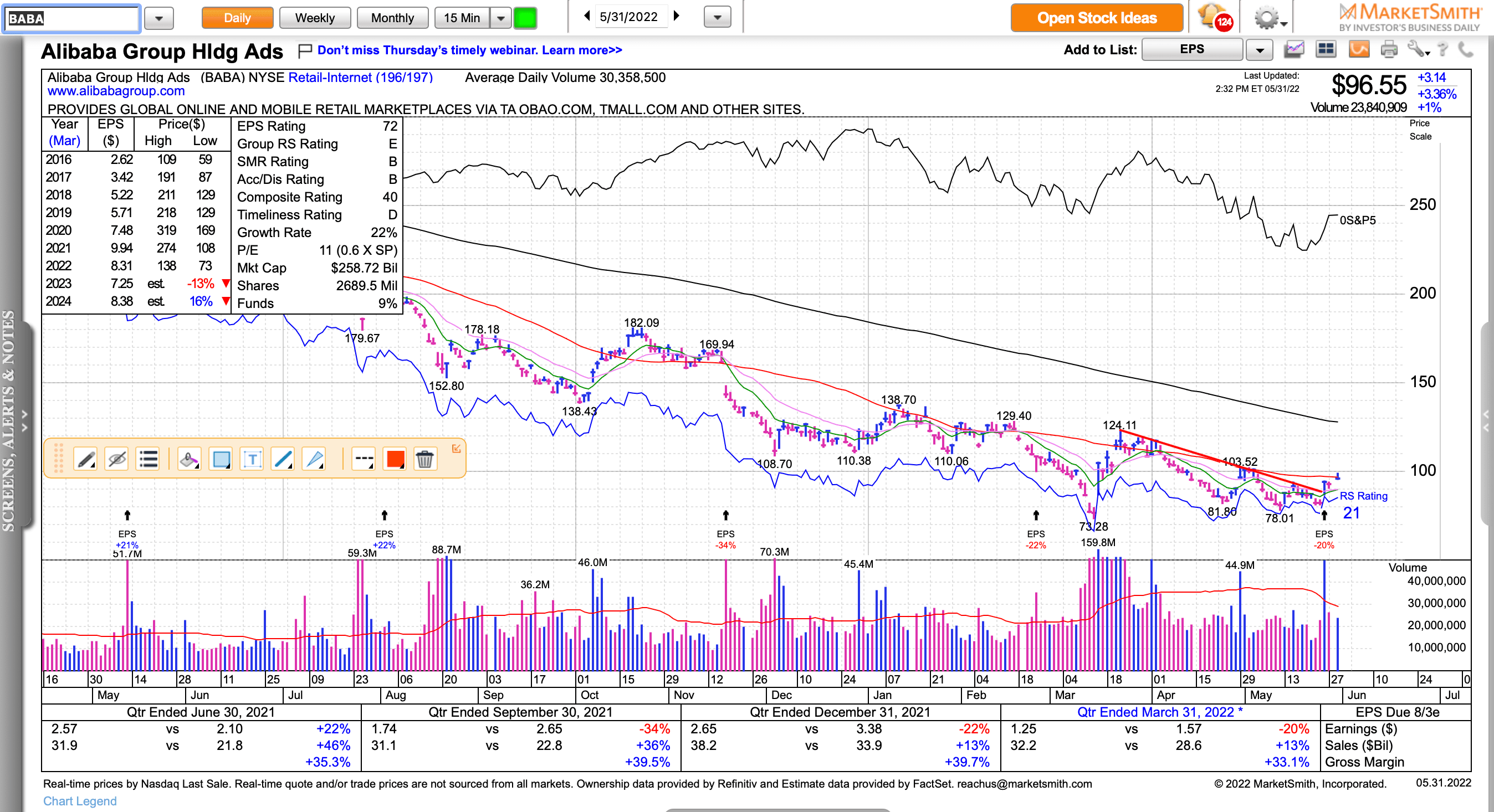Click the EPS Due 8/3e header
Screen dimensions: 1494x812
pos(1397,712)
